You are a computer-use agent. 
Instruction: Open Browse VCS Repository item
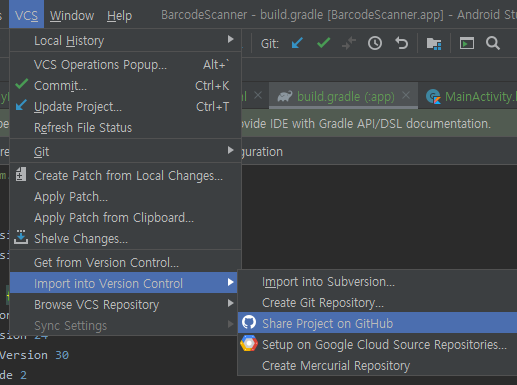[123, 304]
